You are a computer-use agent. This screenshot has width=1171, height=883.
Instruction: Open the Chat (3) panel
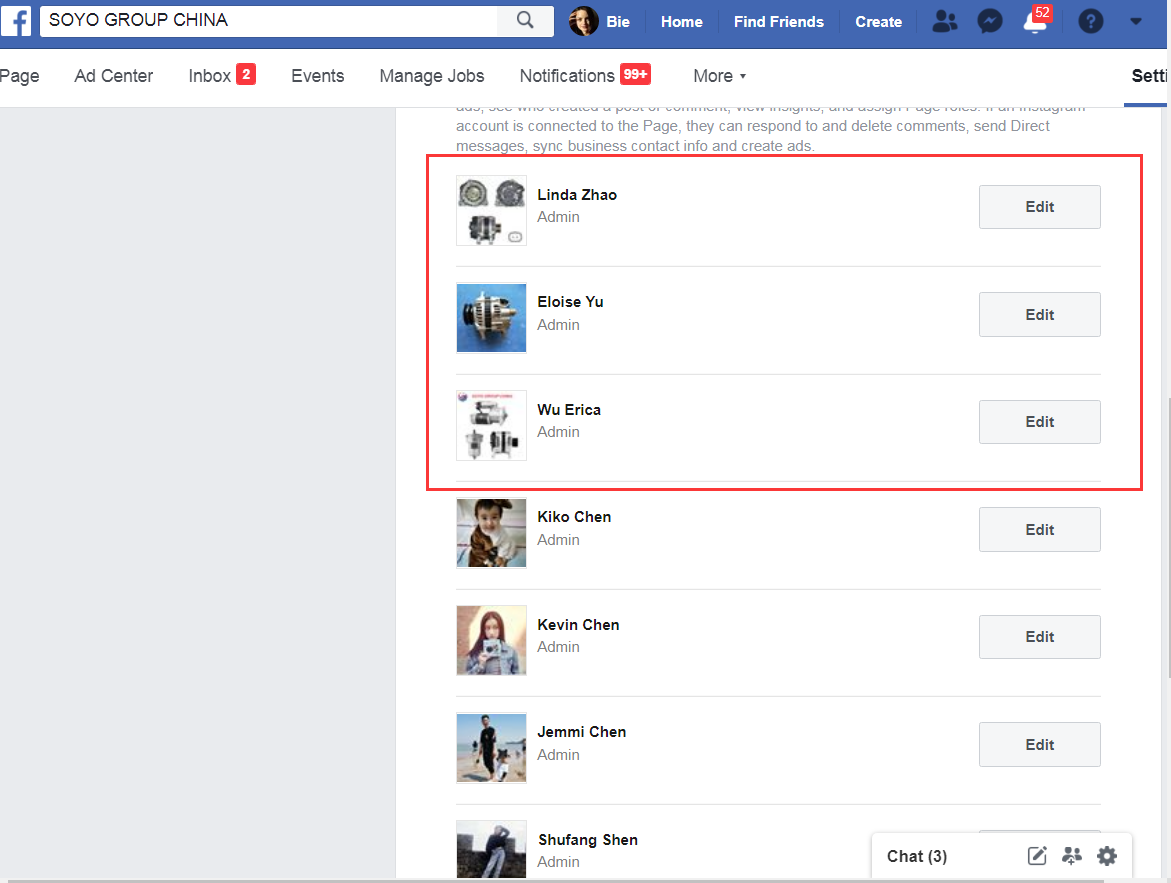pos(916,856)
